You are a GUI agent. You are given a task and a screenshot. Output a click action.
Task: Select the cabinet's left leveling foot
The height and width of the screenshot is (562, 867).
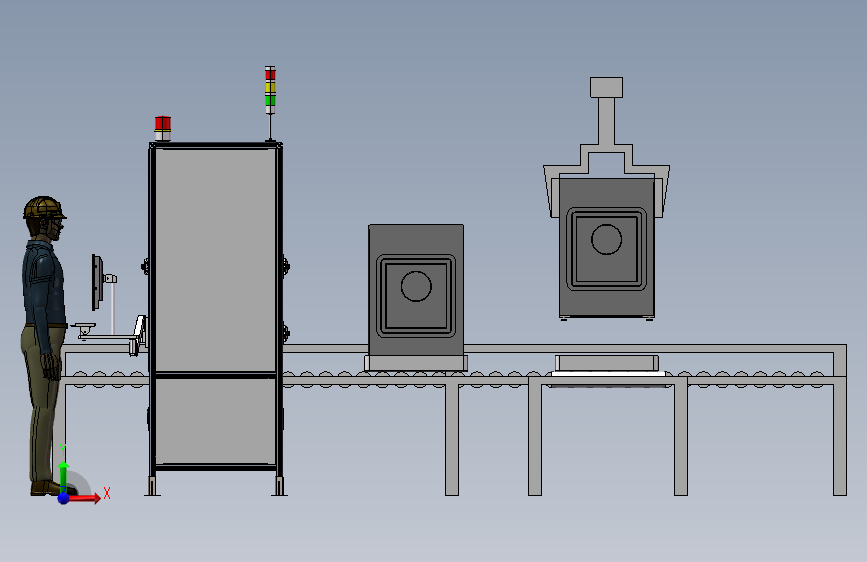[153, 486]
